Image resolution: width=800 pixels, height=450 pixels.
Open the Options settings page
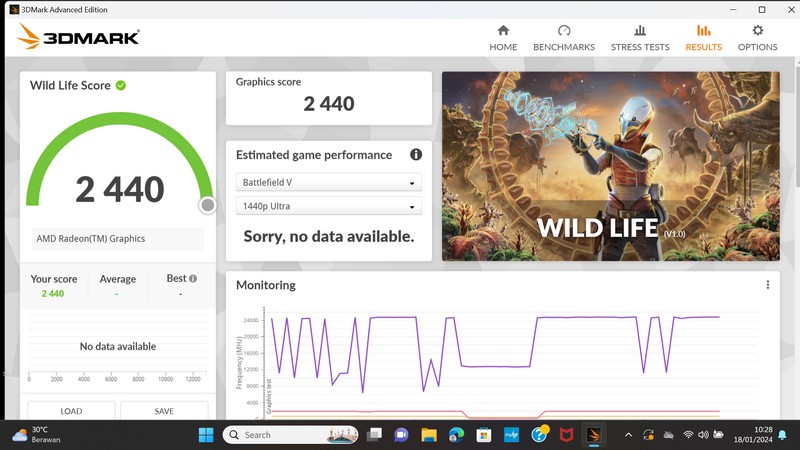[x=757, y=38]
